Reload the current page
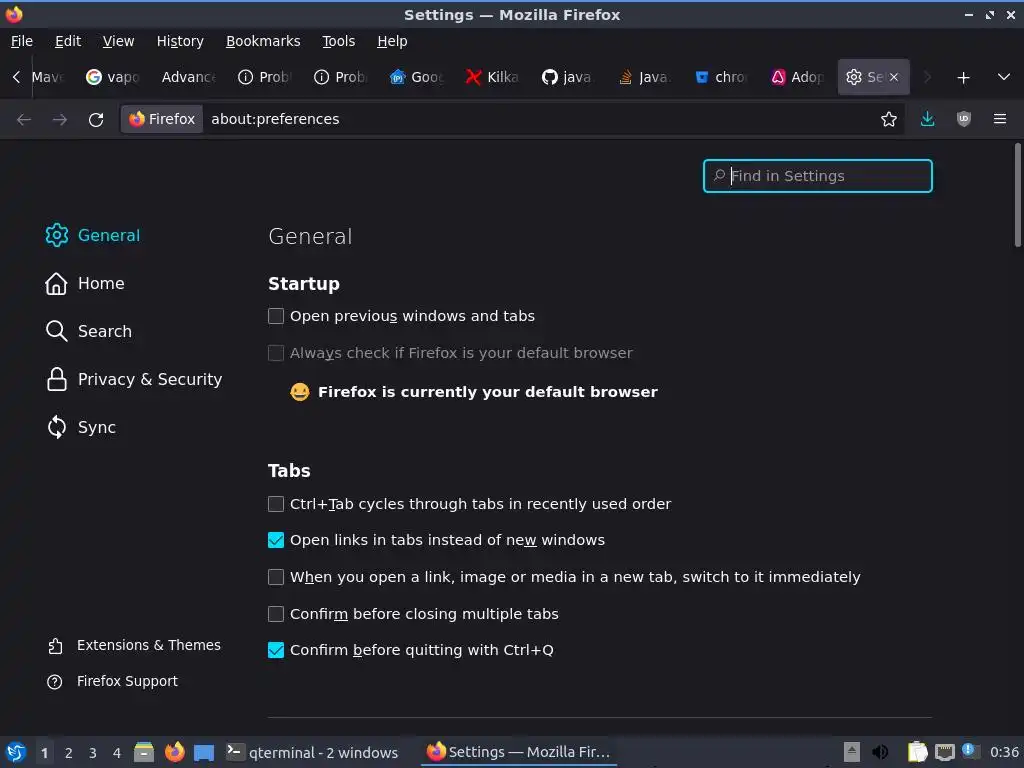1024x768 pixels. click(x=96, y=120)
